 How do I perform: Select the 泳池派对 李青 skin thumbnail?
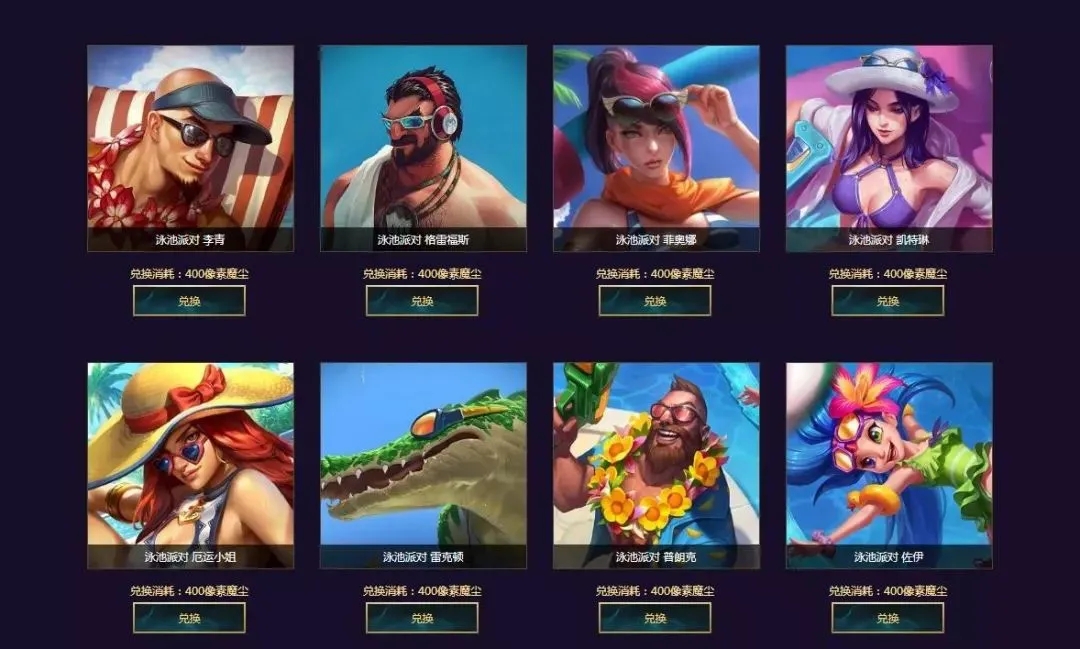(x=190, y=148)
